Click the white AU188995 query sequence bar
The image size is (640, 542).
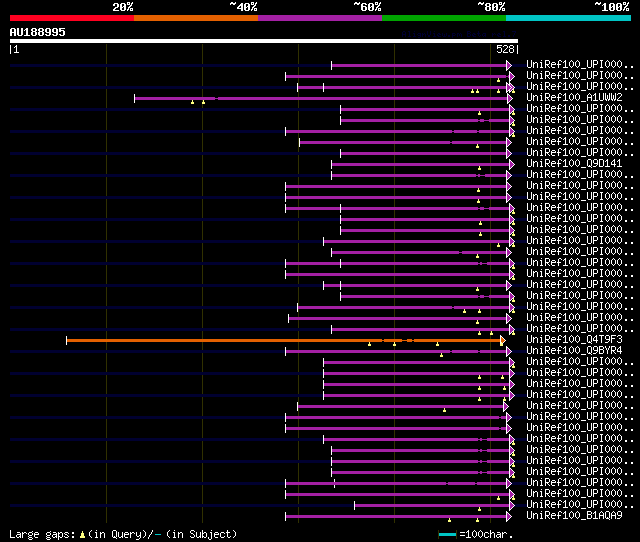(264, 41)
